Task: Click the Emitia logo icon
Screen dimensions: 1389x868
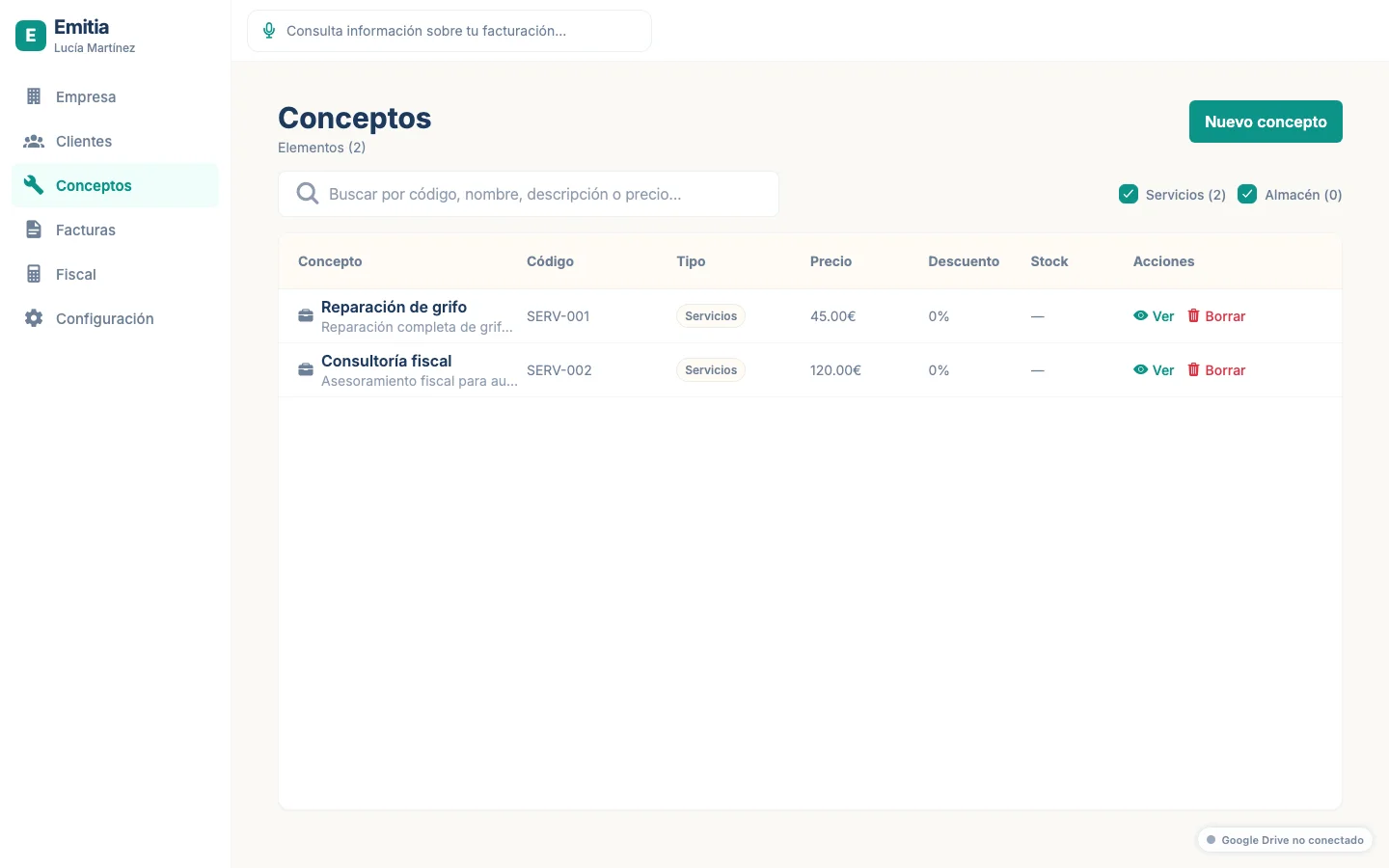Action: point(31,36)
